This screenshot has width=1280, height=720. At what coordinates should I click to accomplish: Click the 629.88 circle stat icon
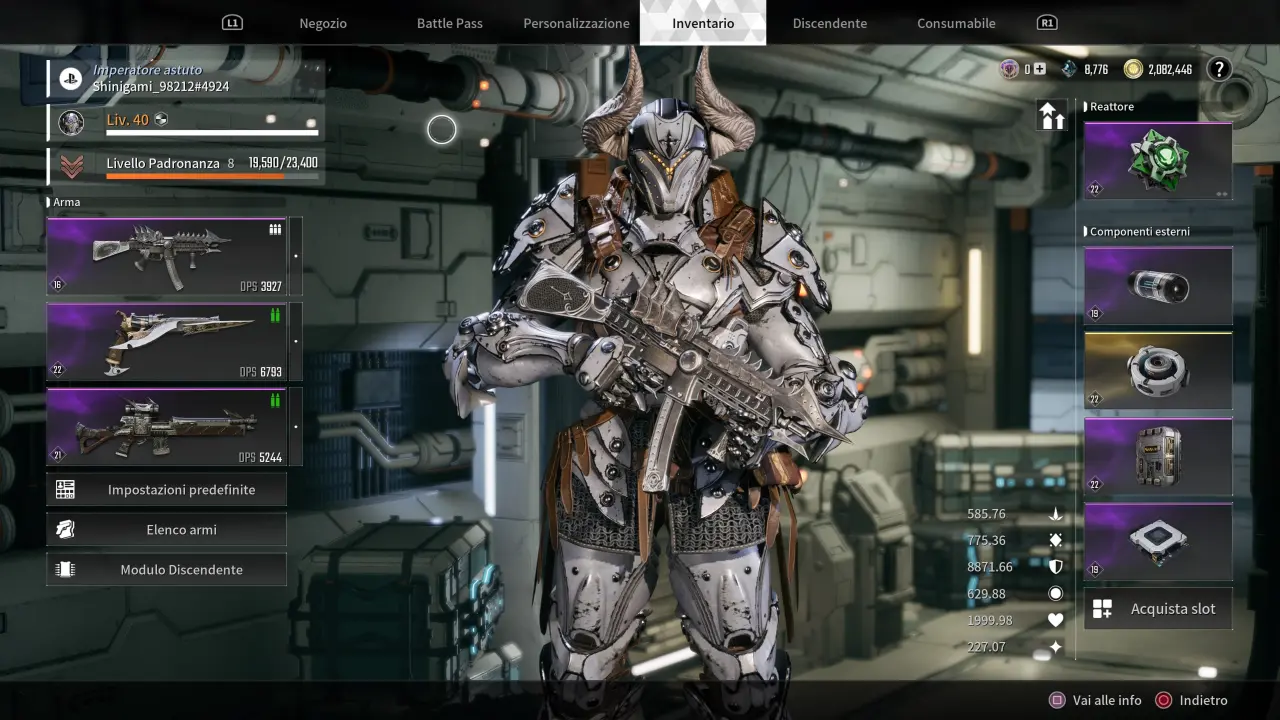pos(1055,593)
